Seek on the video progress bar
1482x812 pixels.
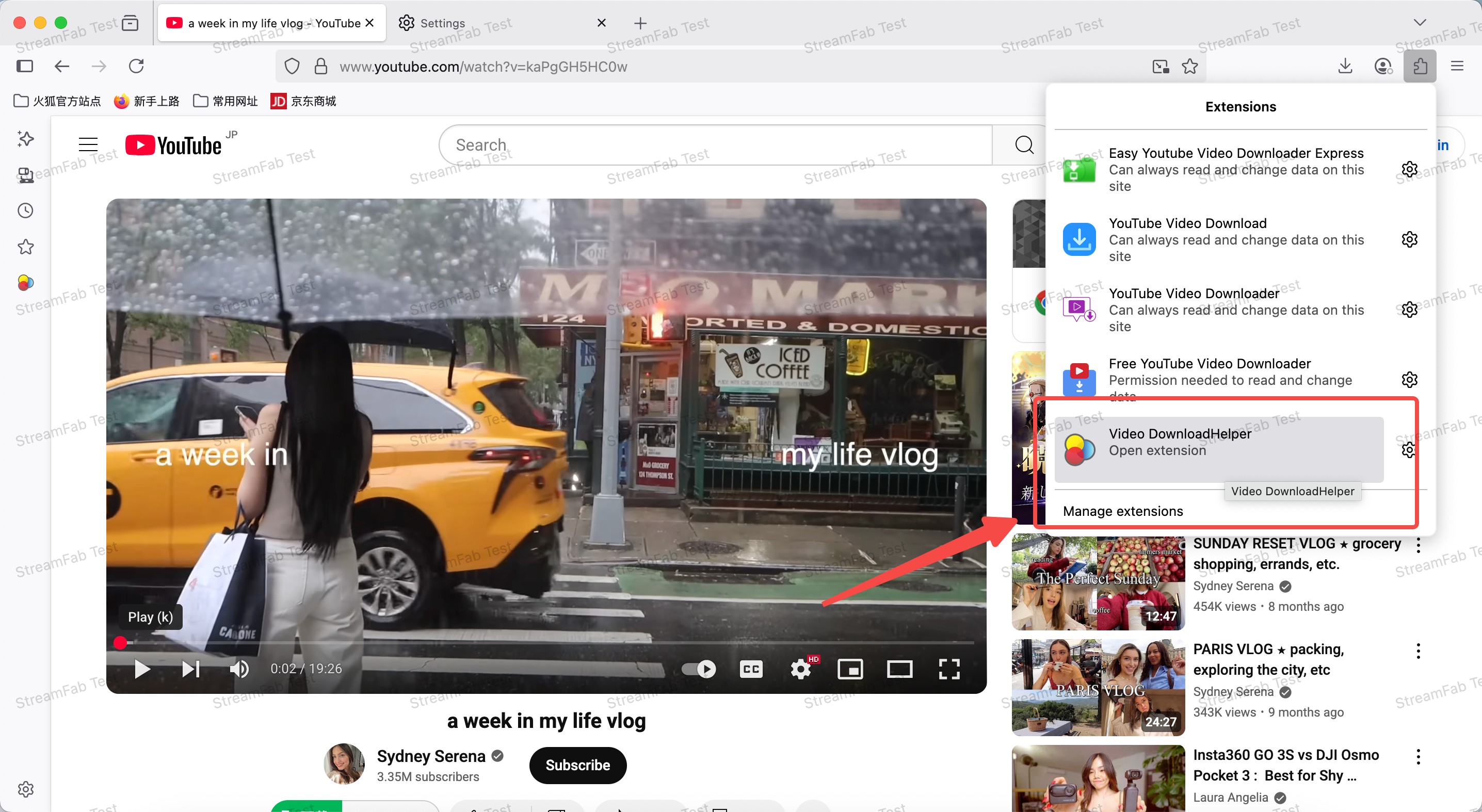pos(546,642)
